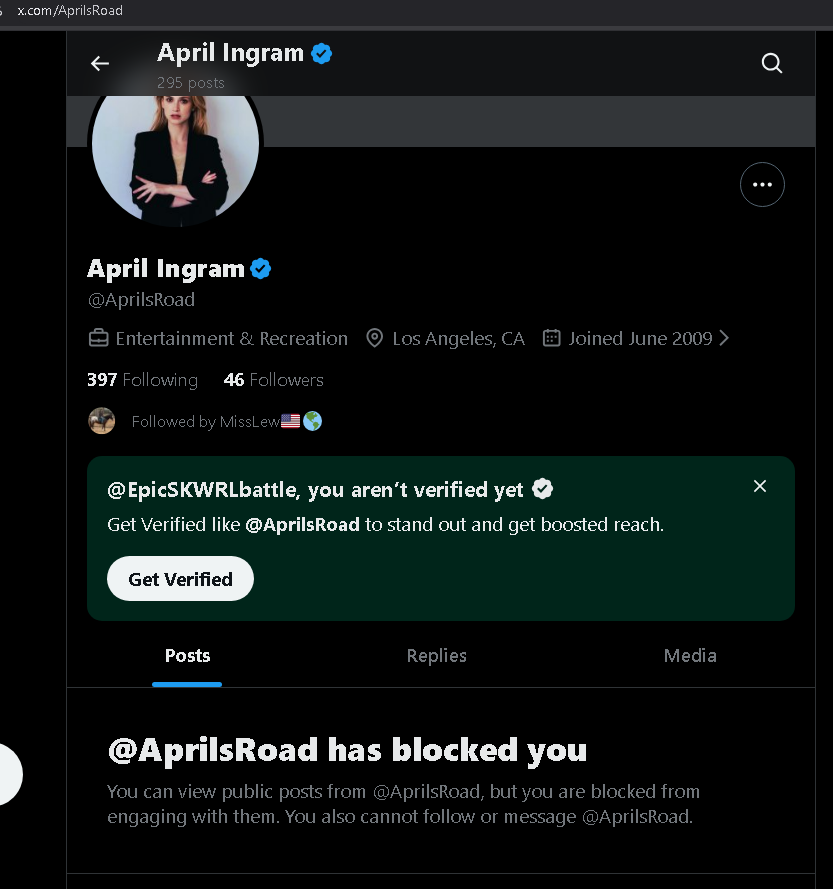Switch to the Replies tab
This screenshot has height=889, width=833.
437,656
